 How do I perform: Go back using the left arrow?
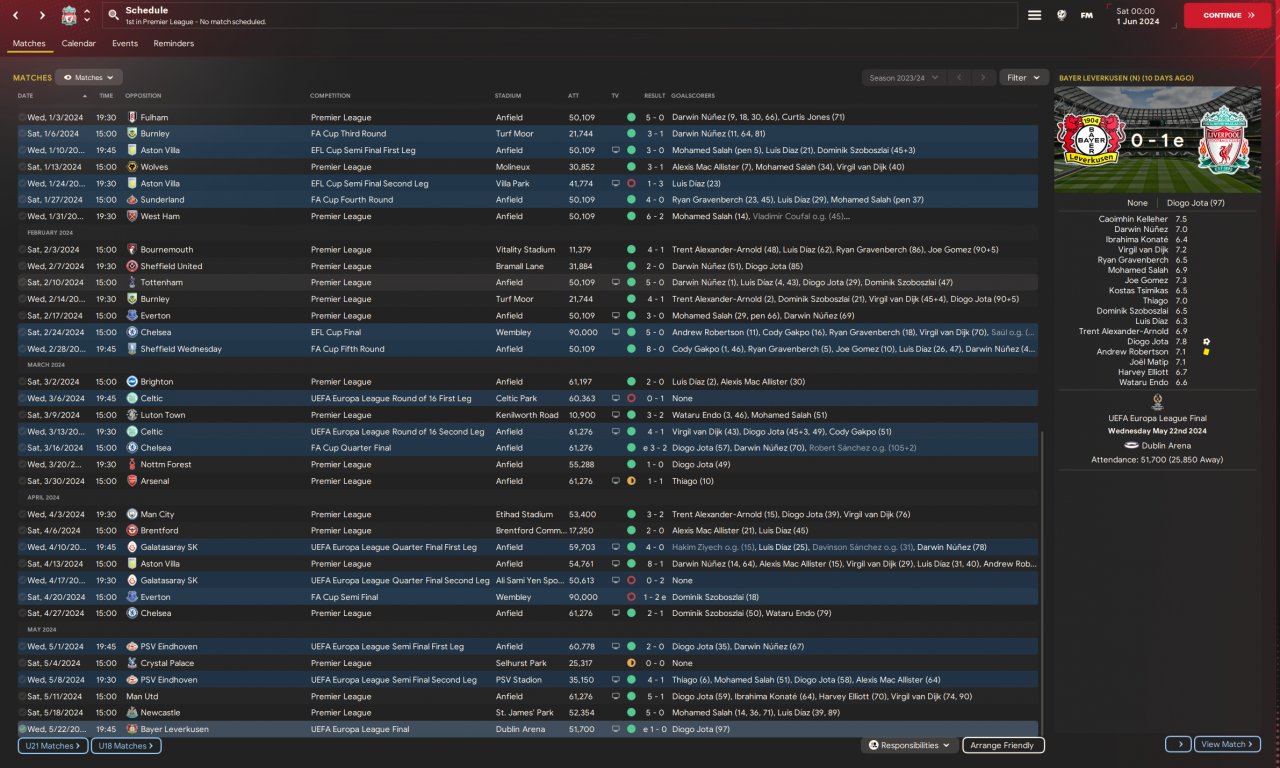[17, 15]
